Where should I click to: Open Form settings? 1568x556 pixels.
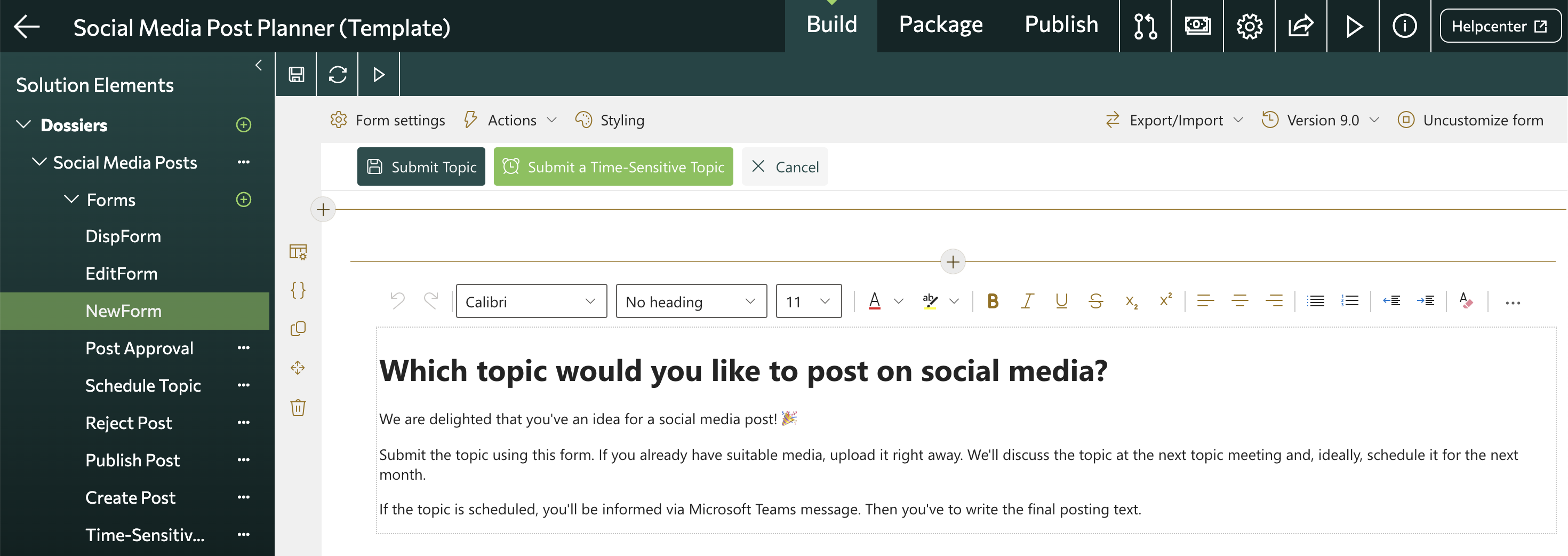tap(388, 120)
